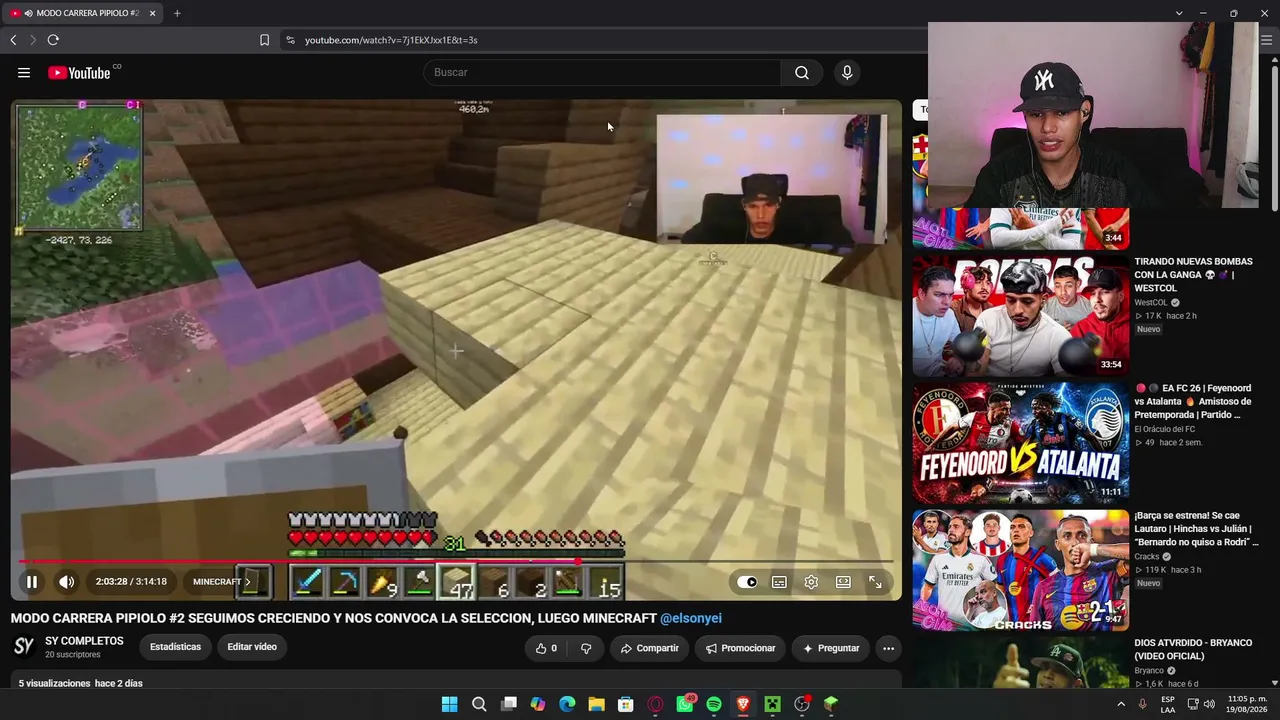
Task: Open more actions three-dot menu
Action: pyautogui.click(x=888, y=648)
